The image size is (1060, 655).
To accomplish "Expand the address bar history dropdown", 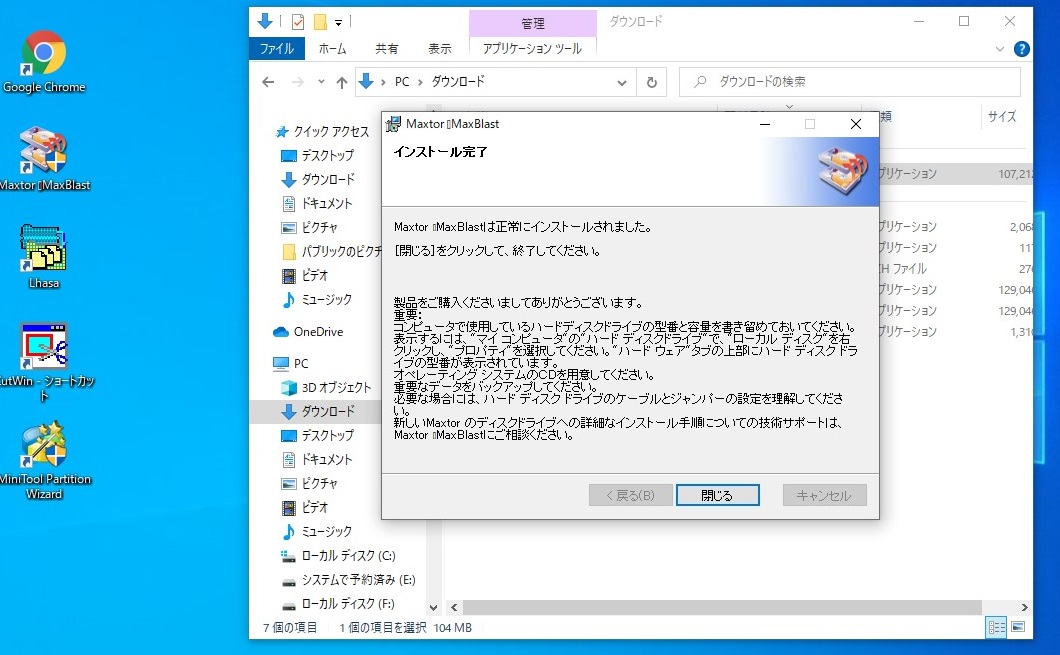I will click(x=621, y=82).
